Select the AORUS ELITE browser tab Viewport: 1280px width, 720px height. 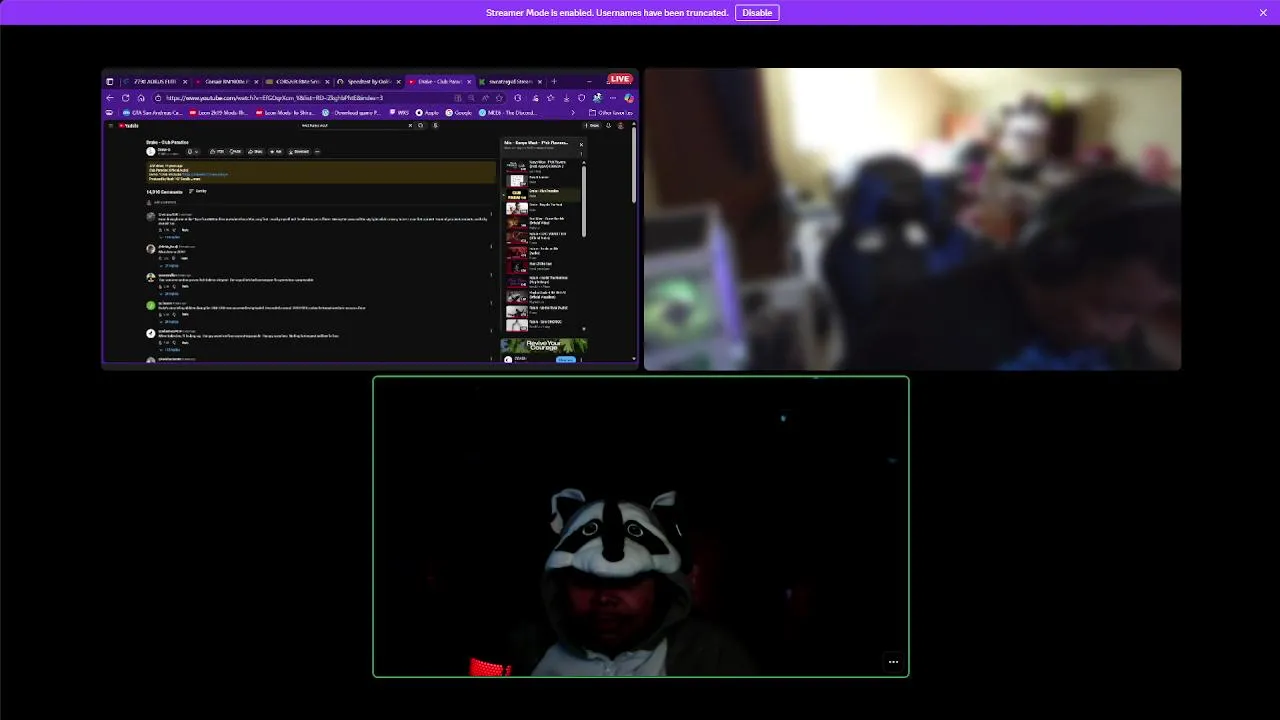pos(156,82)
